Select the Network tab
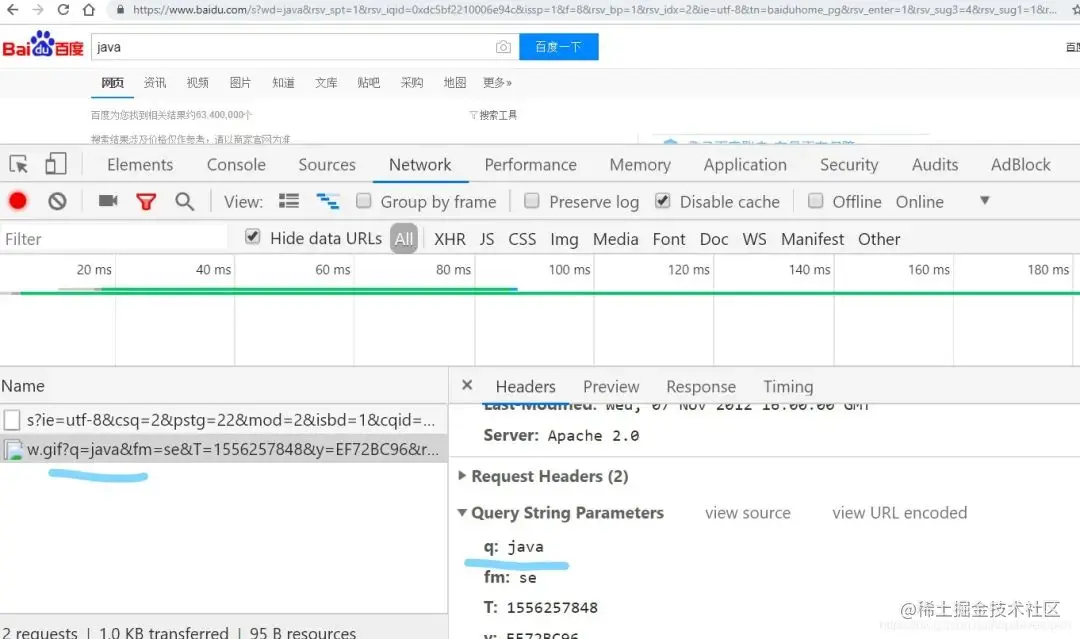Viewport: 1080px width, 639px height. [x=420, y=165]
